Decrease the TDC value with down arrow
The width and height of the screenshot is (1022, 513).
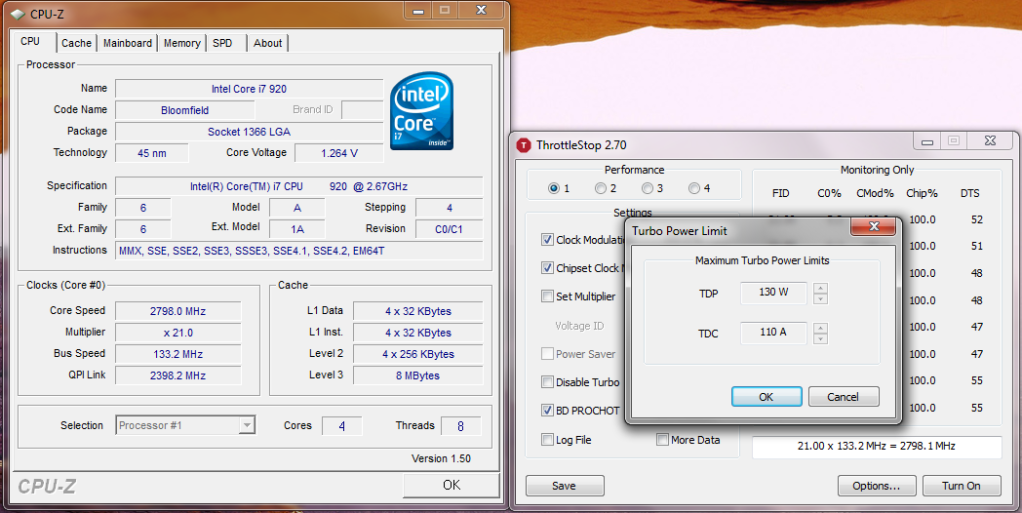821,338
